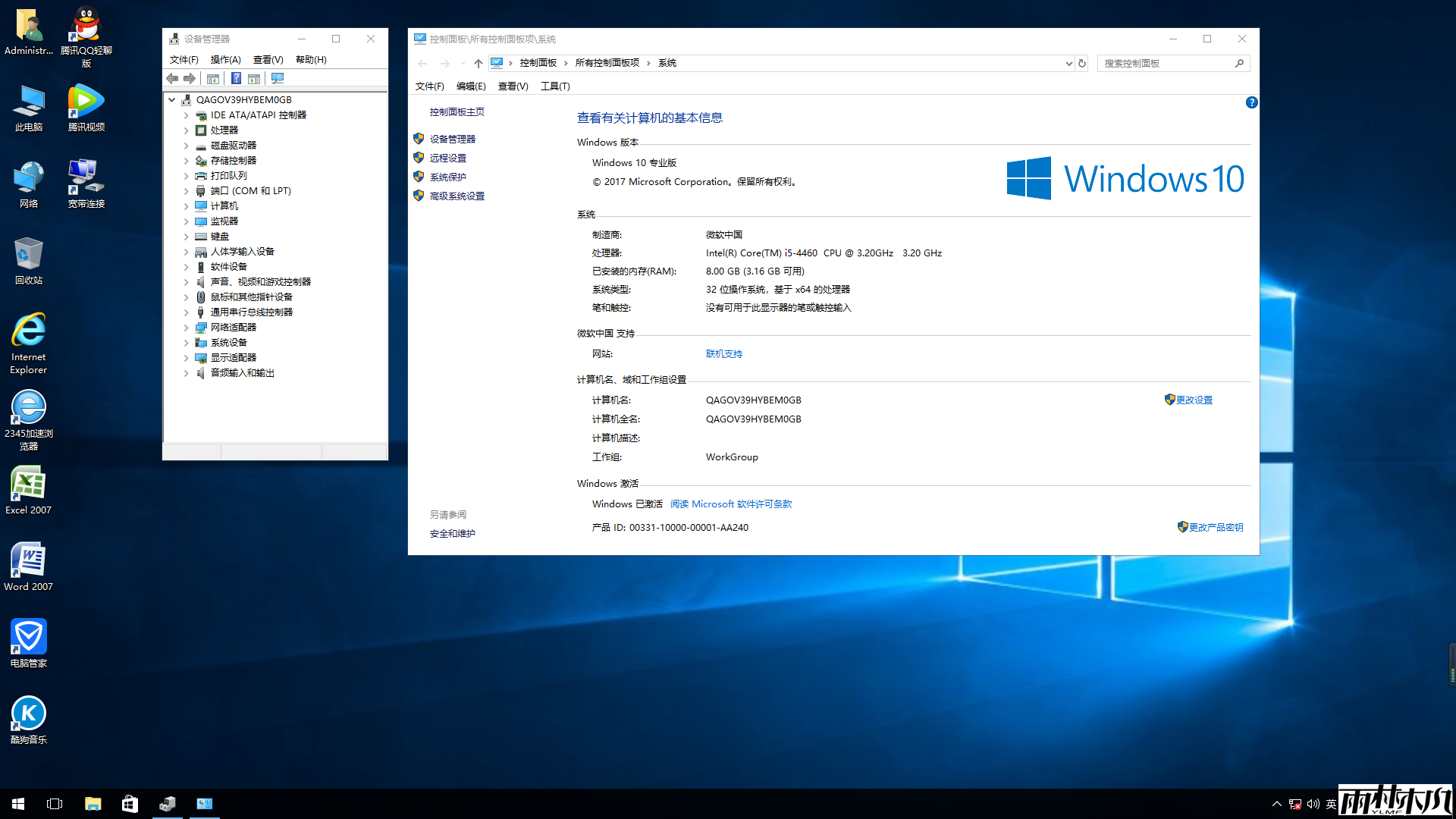
Task: Open the broadband connection desktop icon
Action: [x=86, y=184]
